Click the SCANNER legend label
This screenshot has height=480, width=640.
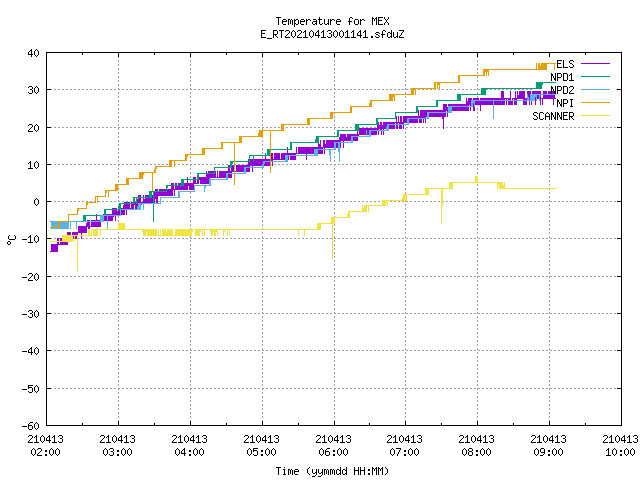[553, 116]
